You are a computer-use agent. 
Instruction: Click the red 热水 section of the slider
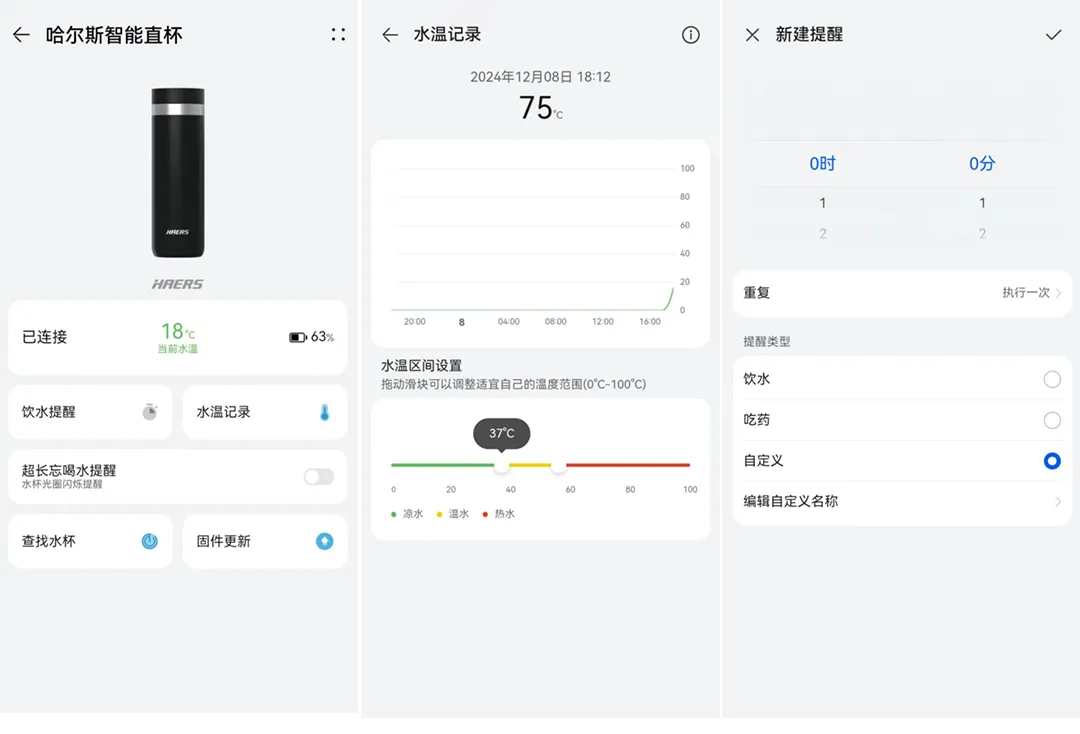[x=627, y=465]
